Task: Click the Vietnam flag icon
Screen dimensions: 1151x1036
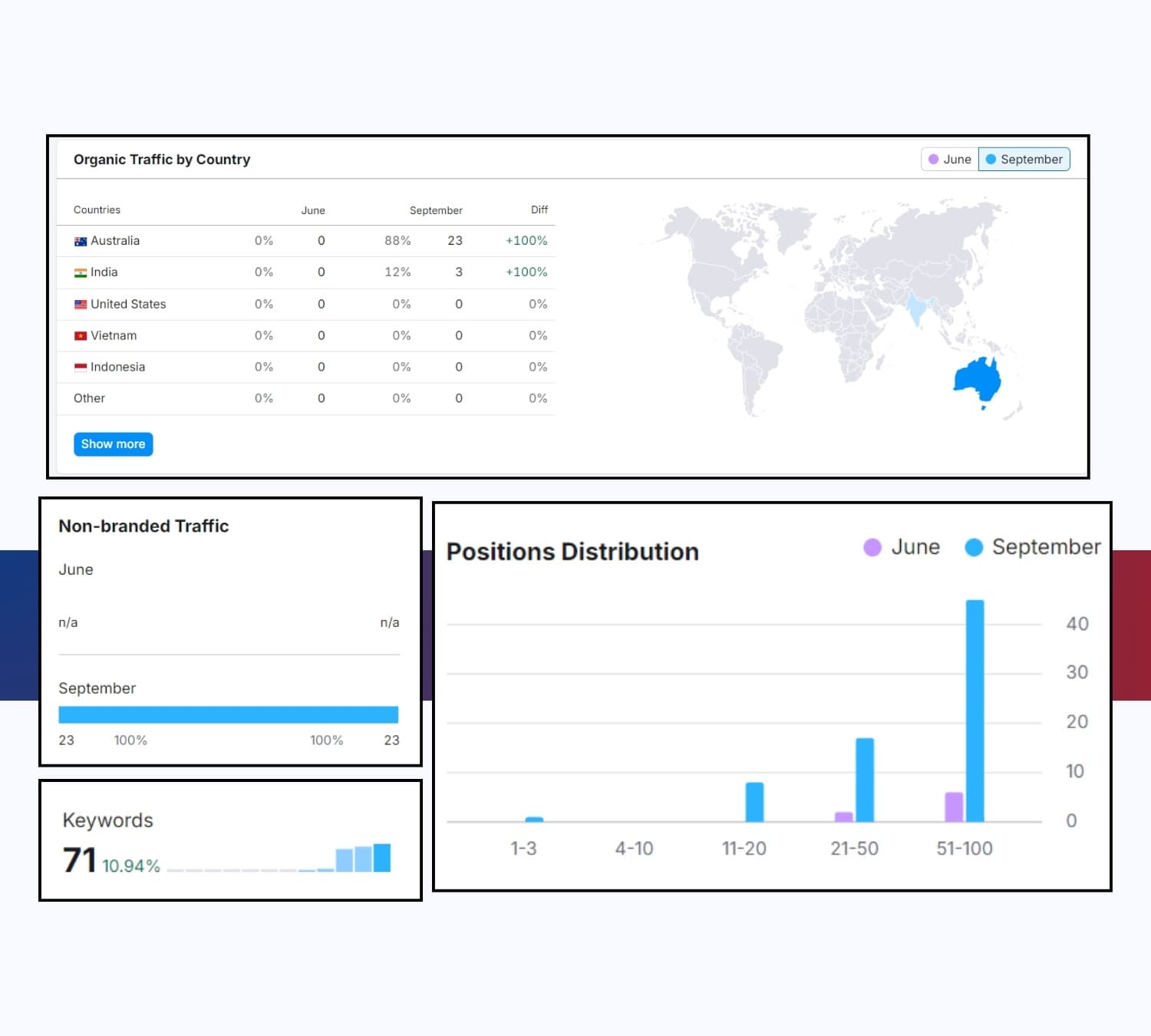Action: click(81, 336)
